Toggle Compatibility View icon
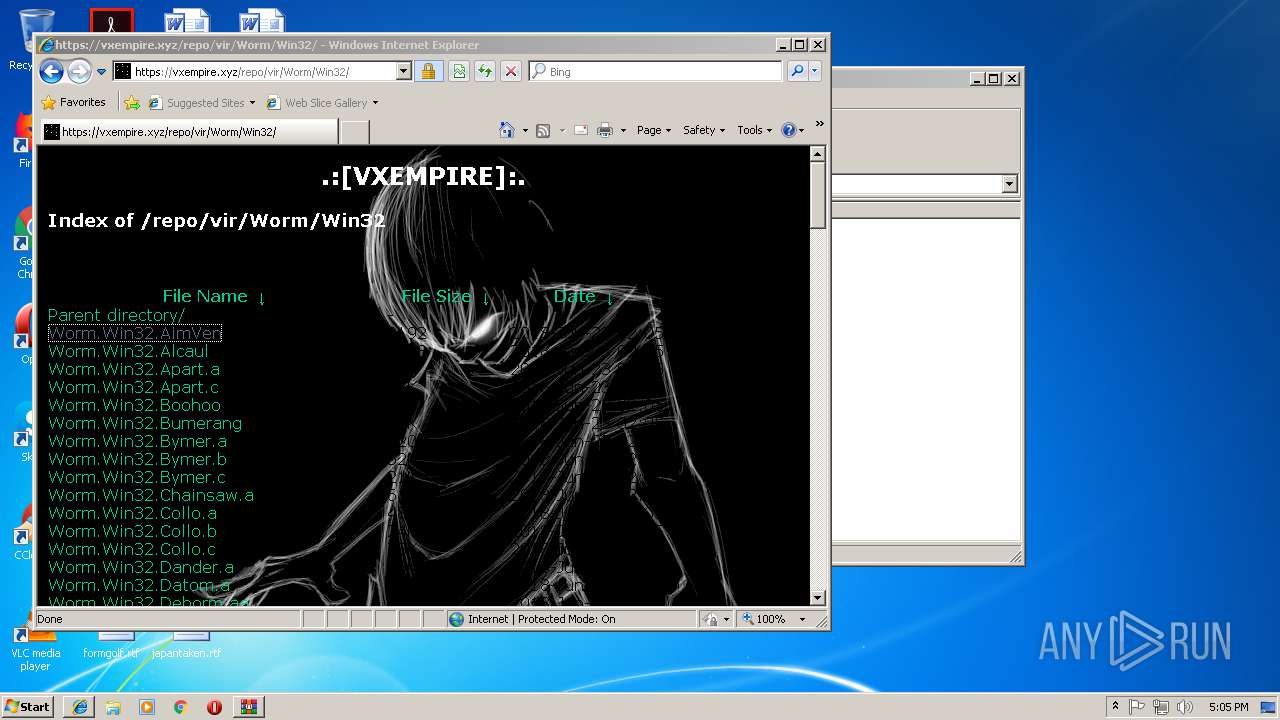The image size is (1280, 720). [x=459, y=72]
